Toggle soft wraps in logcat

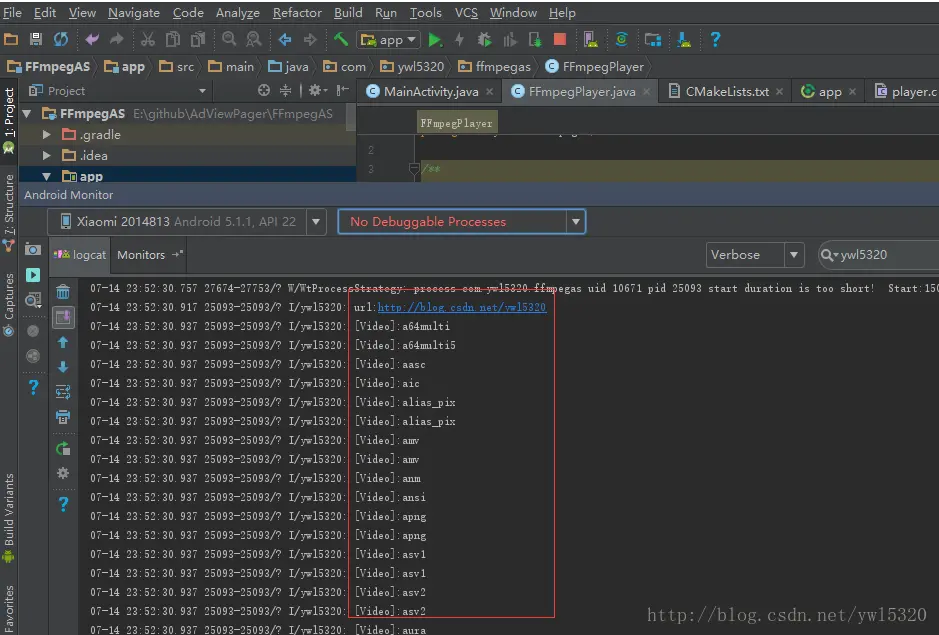(x=63, y=392)
